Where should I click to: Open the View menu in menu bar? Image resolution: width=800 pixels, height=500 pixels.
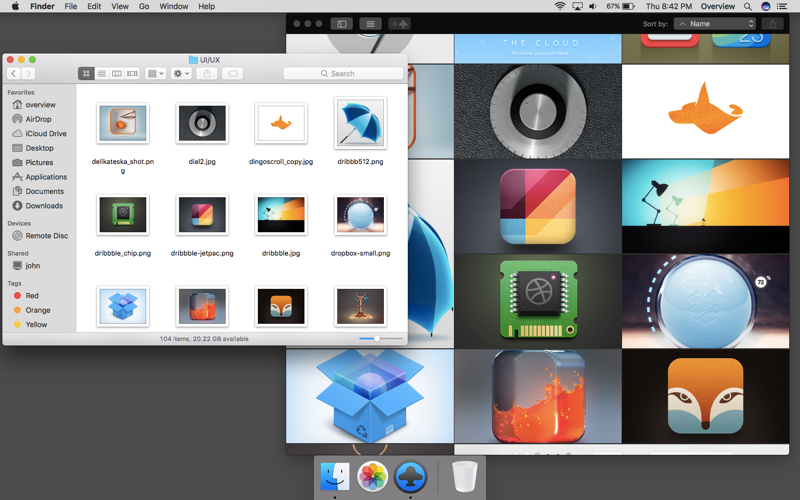[120, 6]
